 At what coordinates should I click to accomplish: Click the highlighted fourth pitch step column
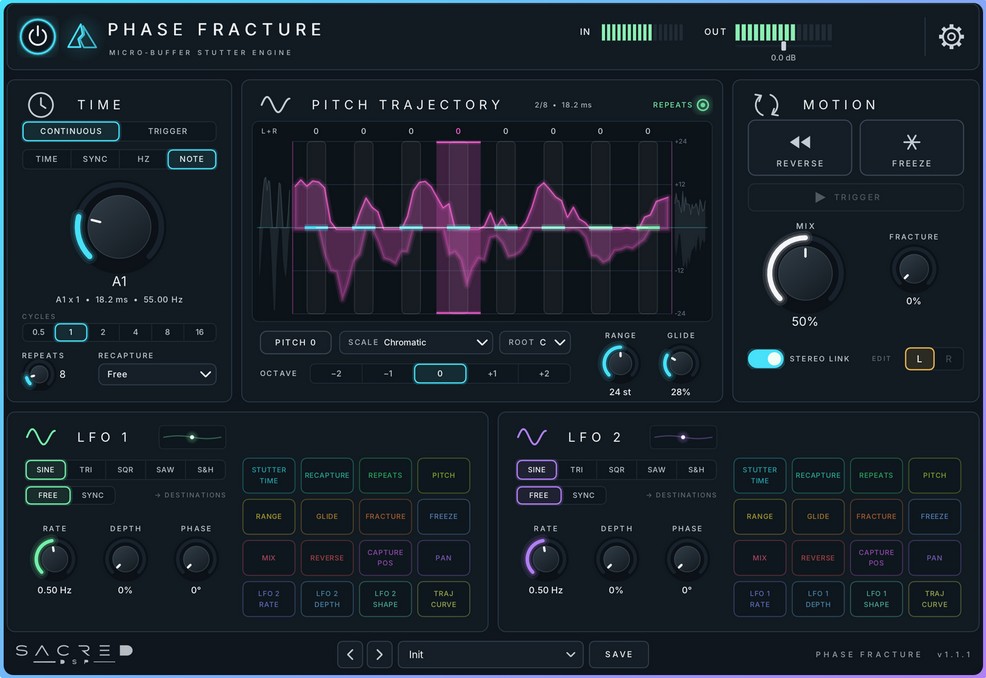click(x=458, y=227)
